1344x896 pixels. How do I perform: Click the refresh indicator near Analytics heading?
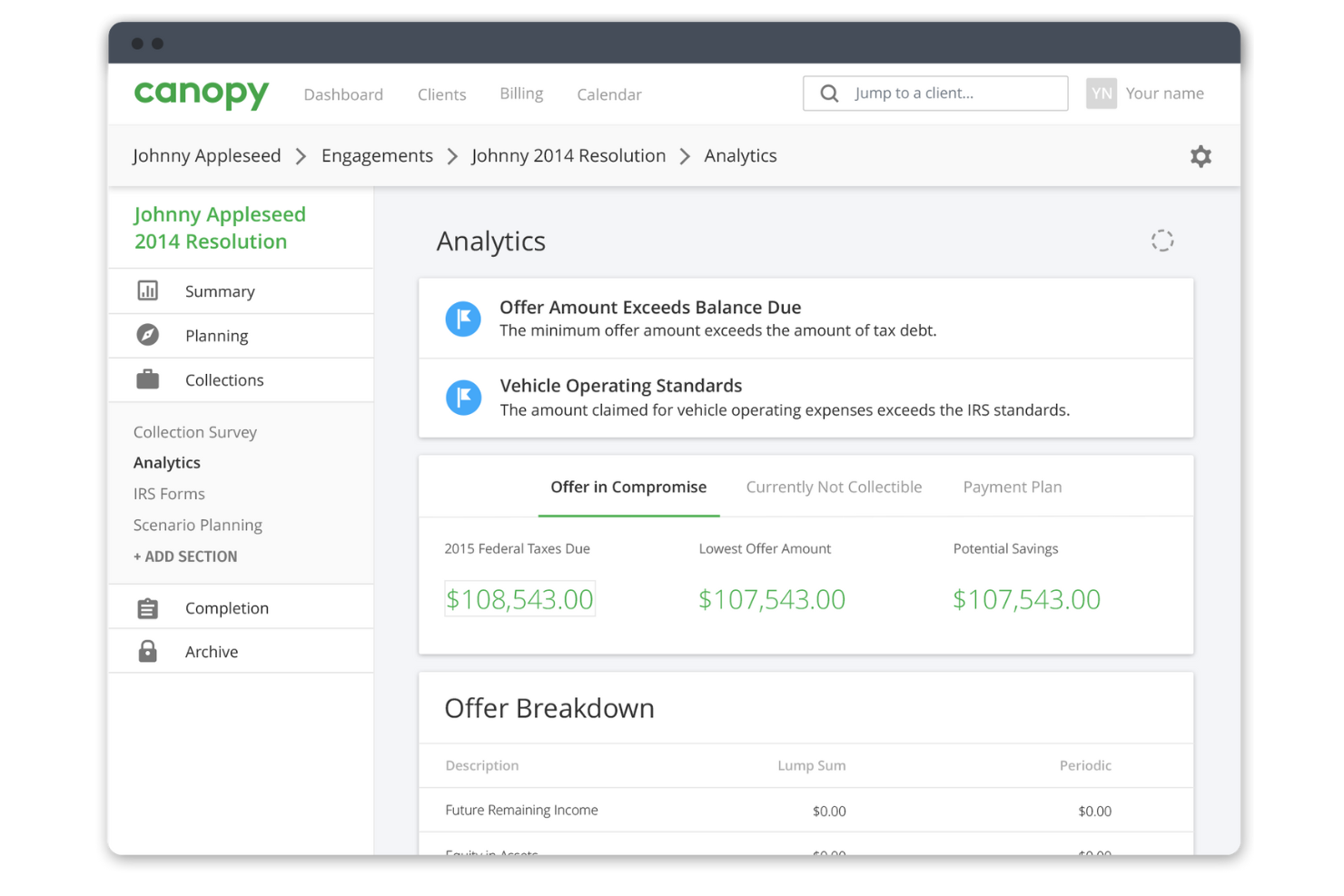tap(1162, 240)
